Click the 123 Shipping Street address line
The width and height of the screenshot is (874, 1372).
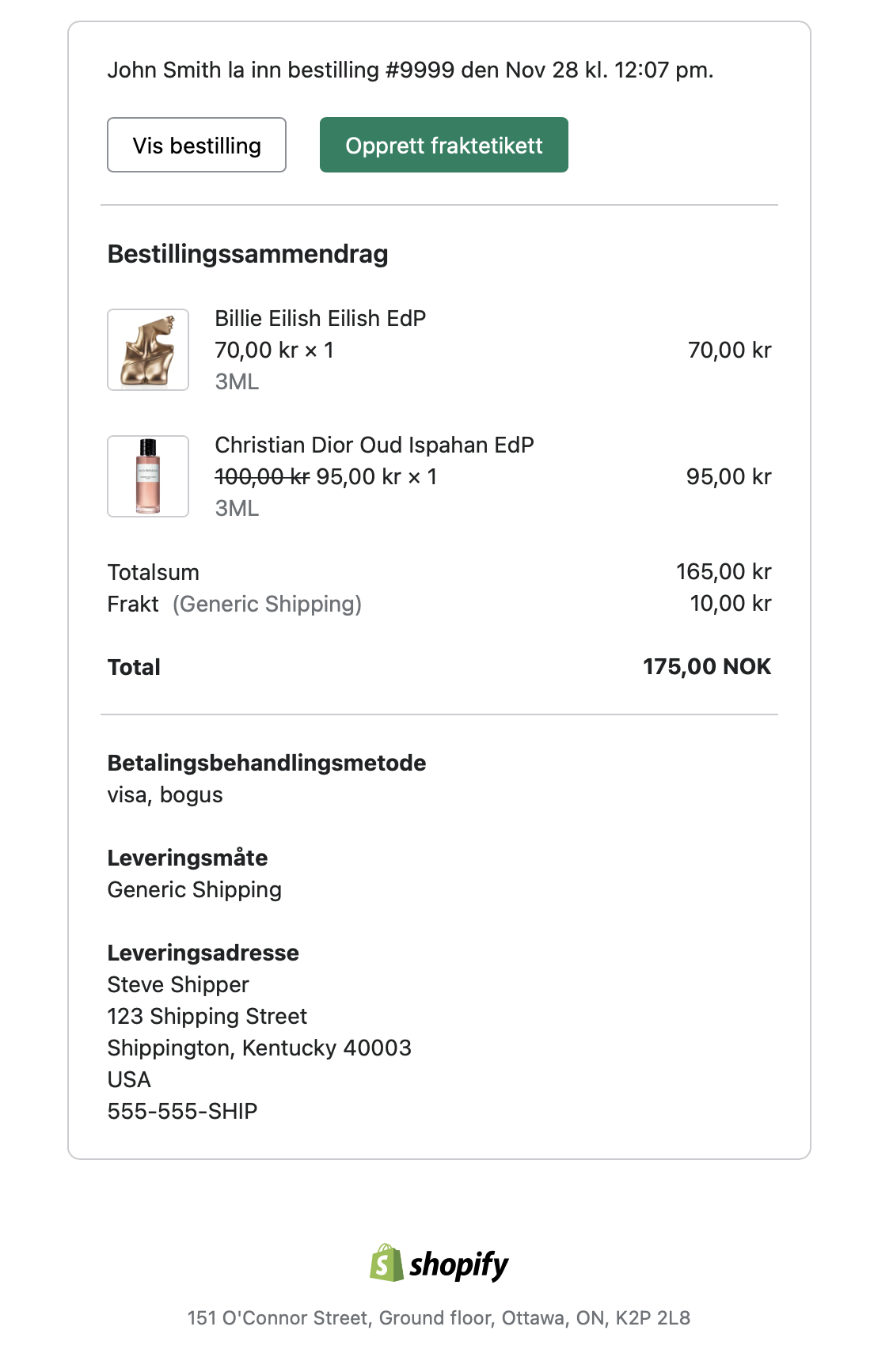click(x=207, y=1016)
